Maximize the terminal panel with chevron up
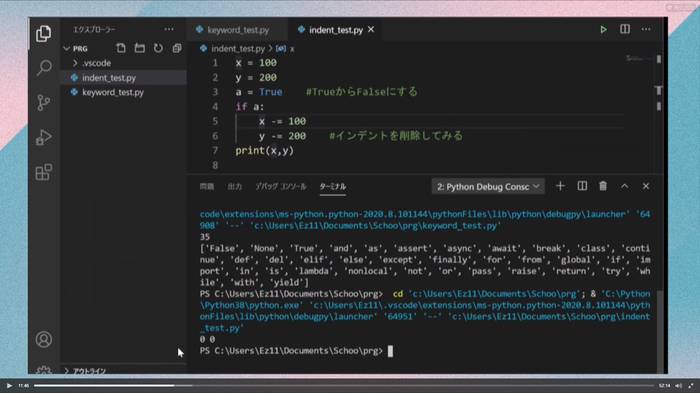The height and width of the screenshot is (393, 700). 625,186
